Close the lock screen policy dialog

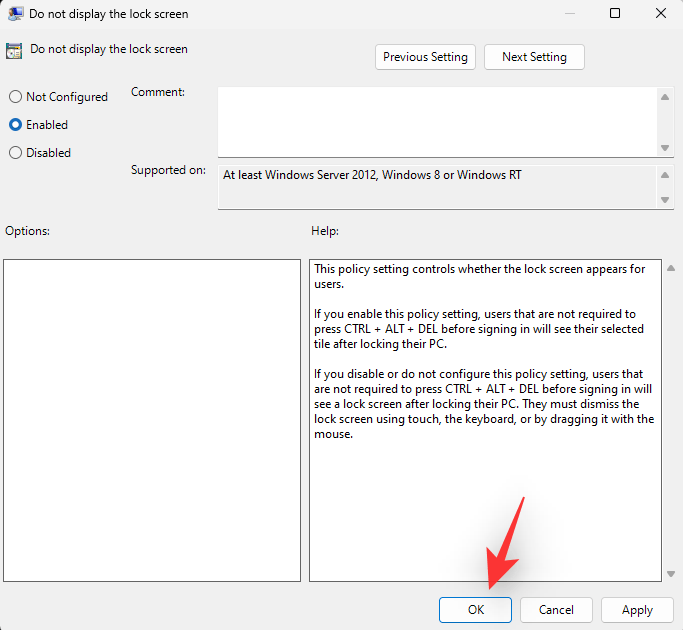660,14
